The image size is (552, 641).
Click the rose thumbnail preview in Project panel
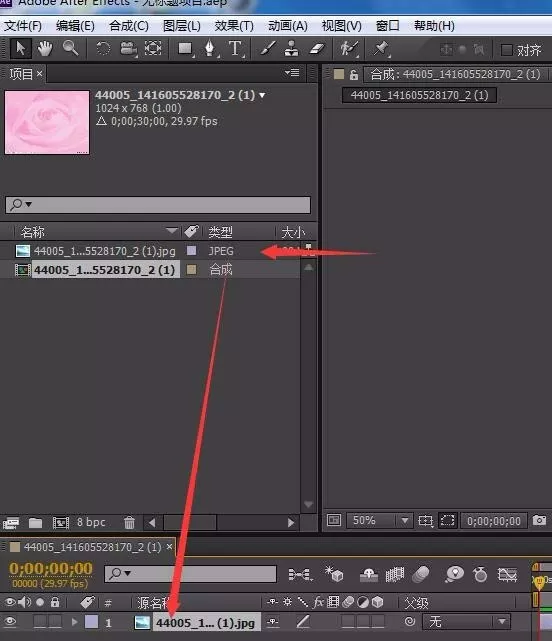click(47, 122)
